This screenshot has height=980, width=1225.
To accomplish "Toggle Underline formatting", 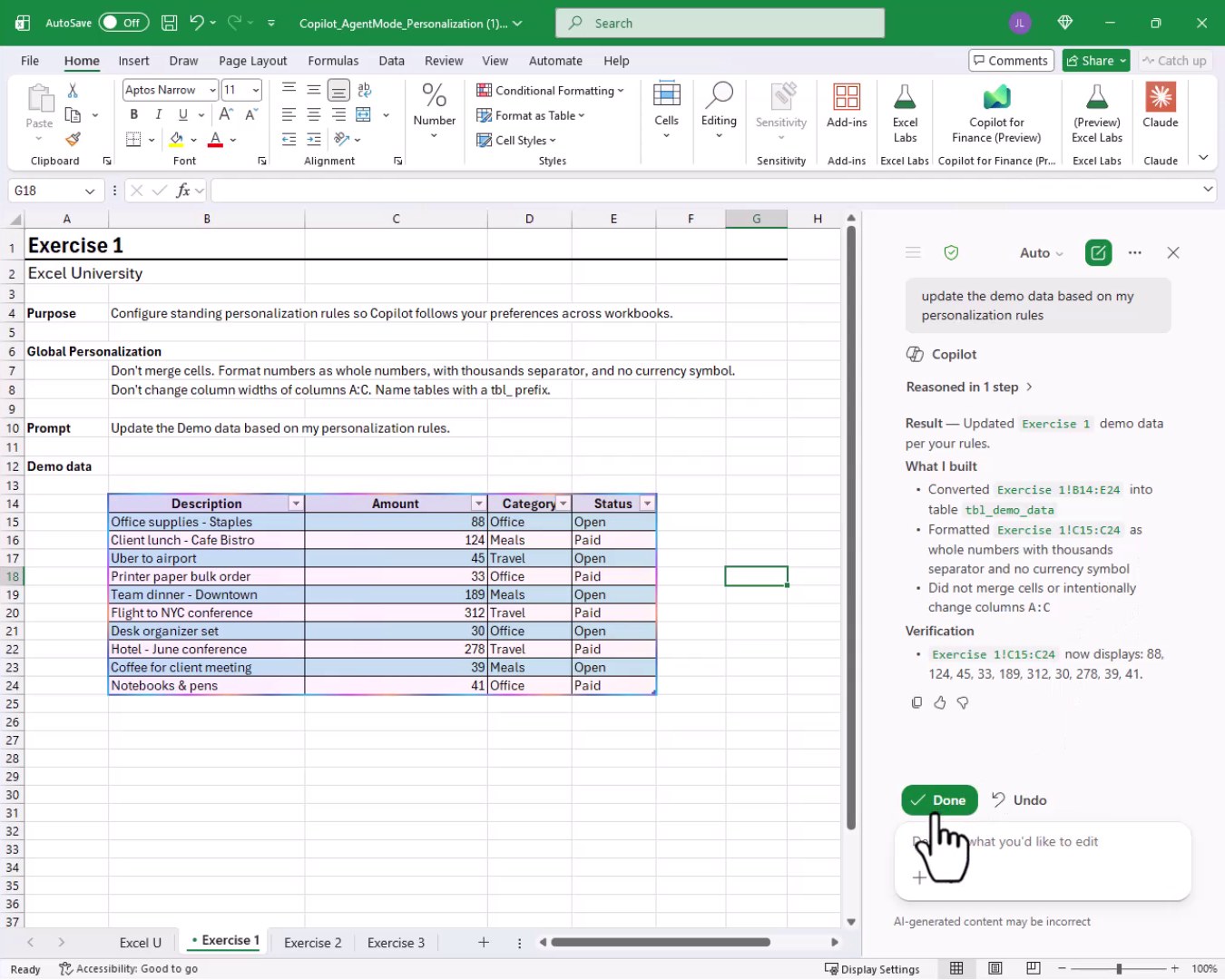I will 182,114.
